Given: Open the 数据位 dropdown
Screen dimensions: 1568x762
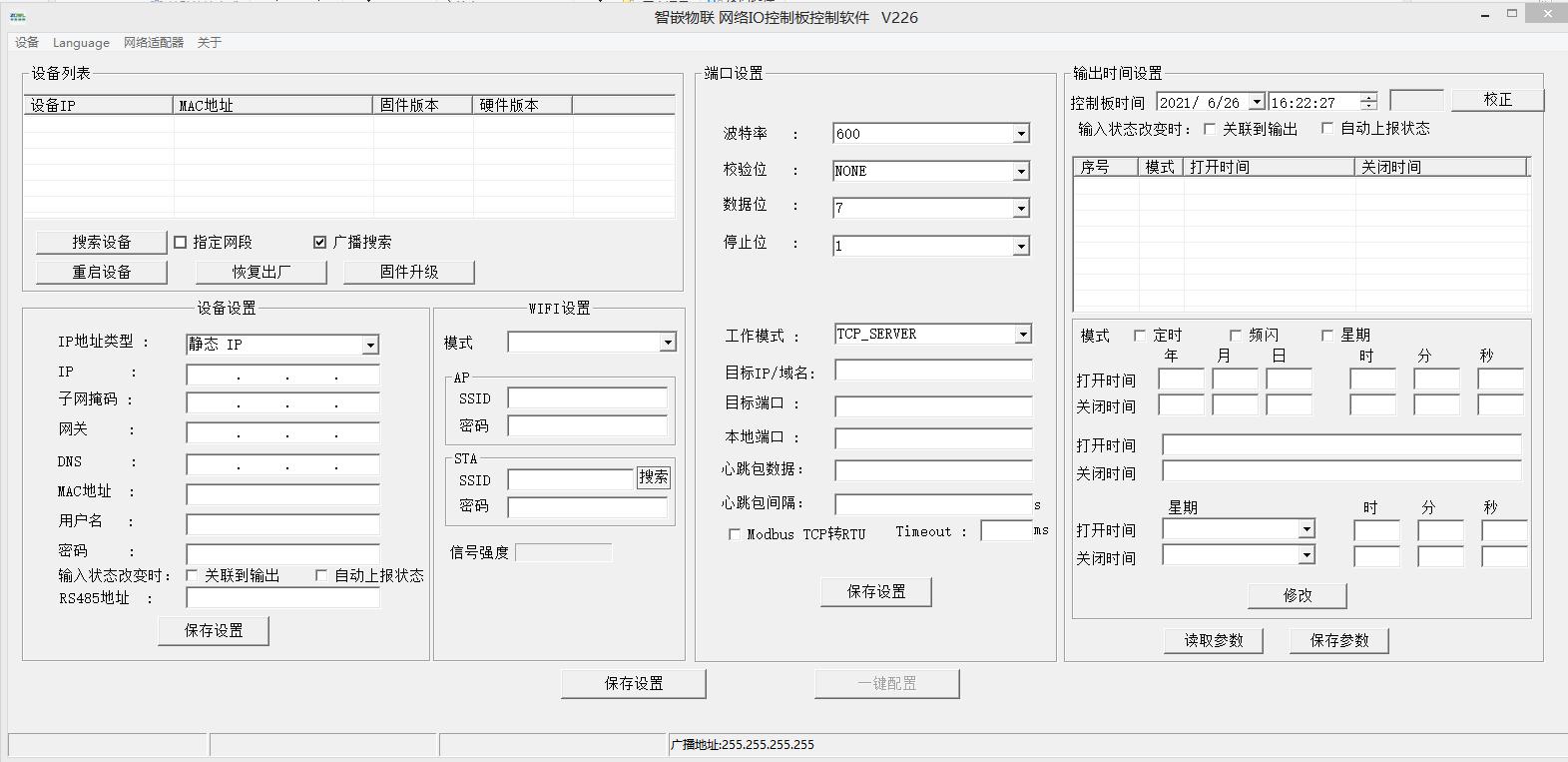Looking at the screenshot, I should click(x=1020, y=209).
